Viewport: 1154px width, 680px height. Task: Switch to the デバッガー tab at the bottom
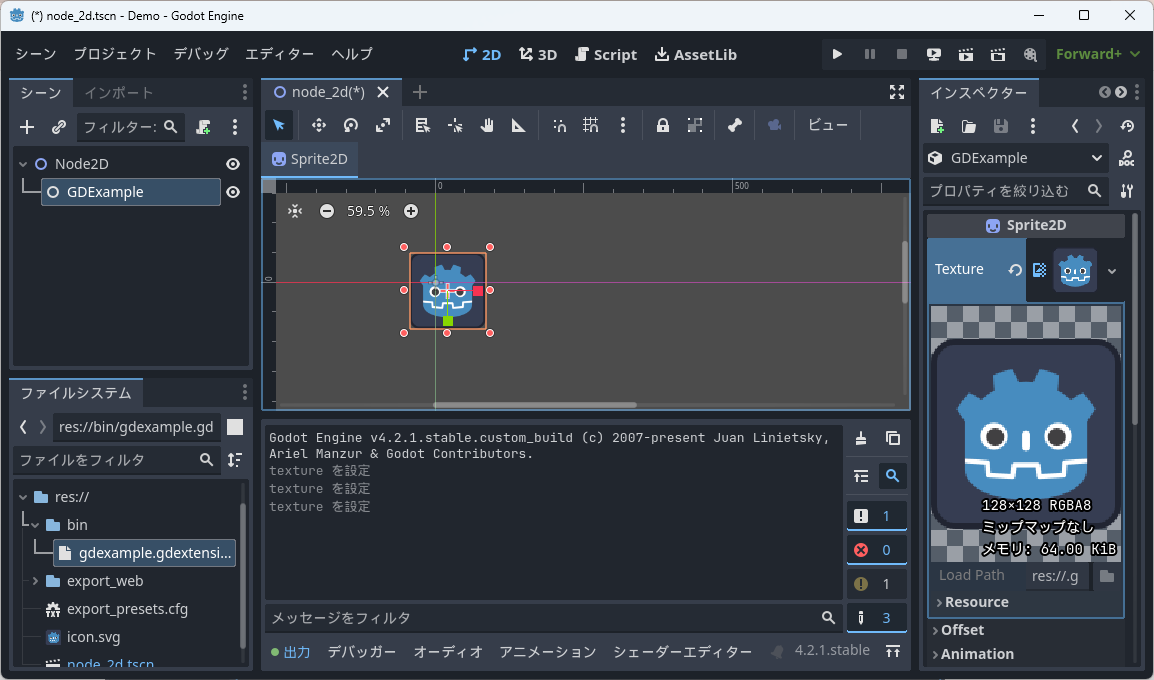point(362,650)
